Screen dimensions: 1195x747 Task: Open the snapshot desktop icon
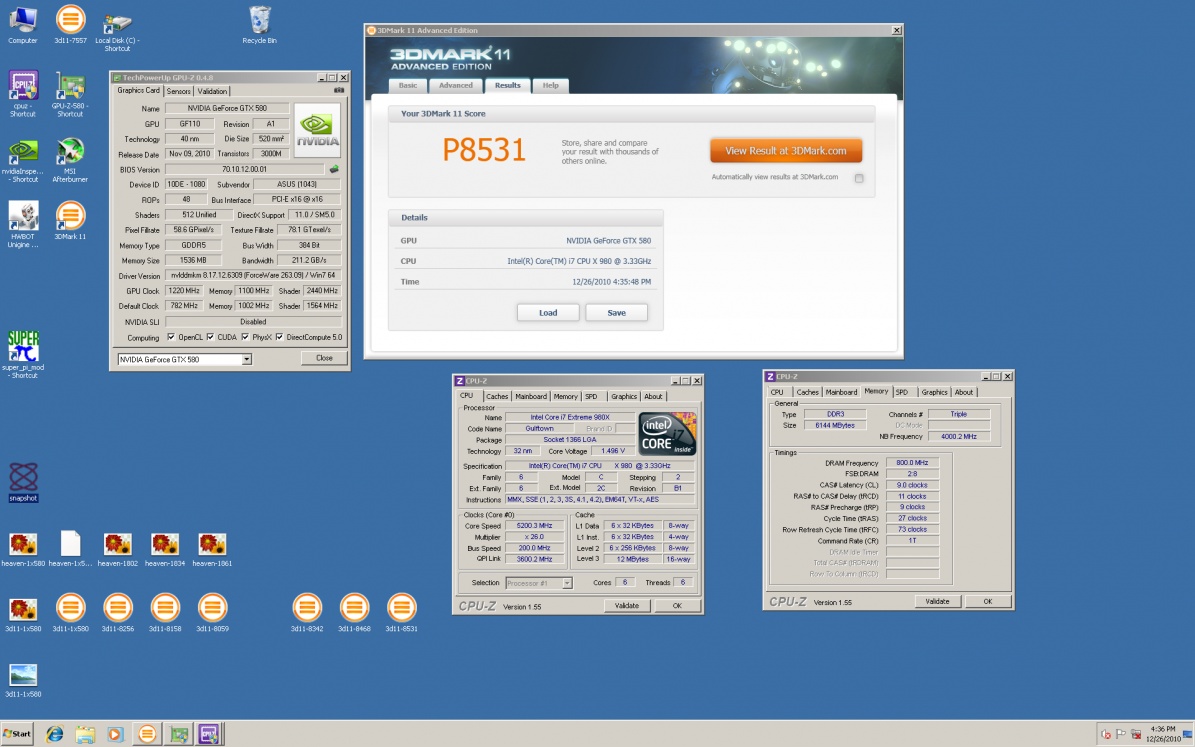[23, 477]
